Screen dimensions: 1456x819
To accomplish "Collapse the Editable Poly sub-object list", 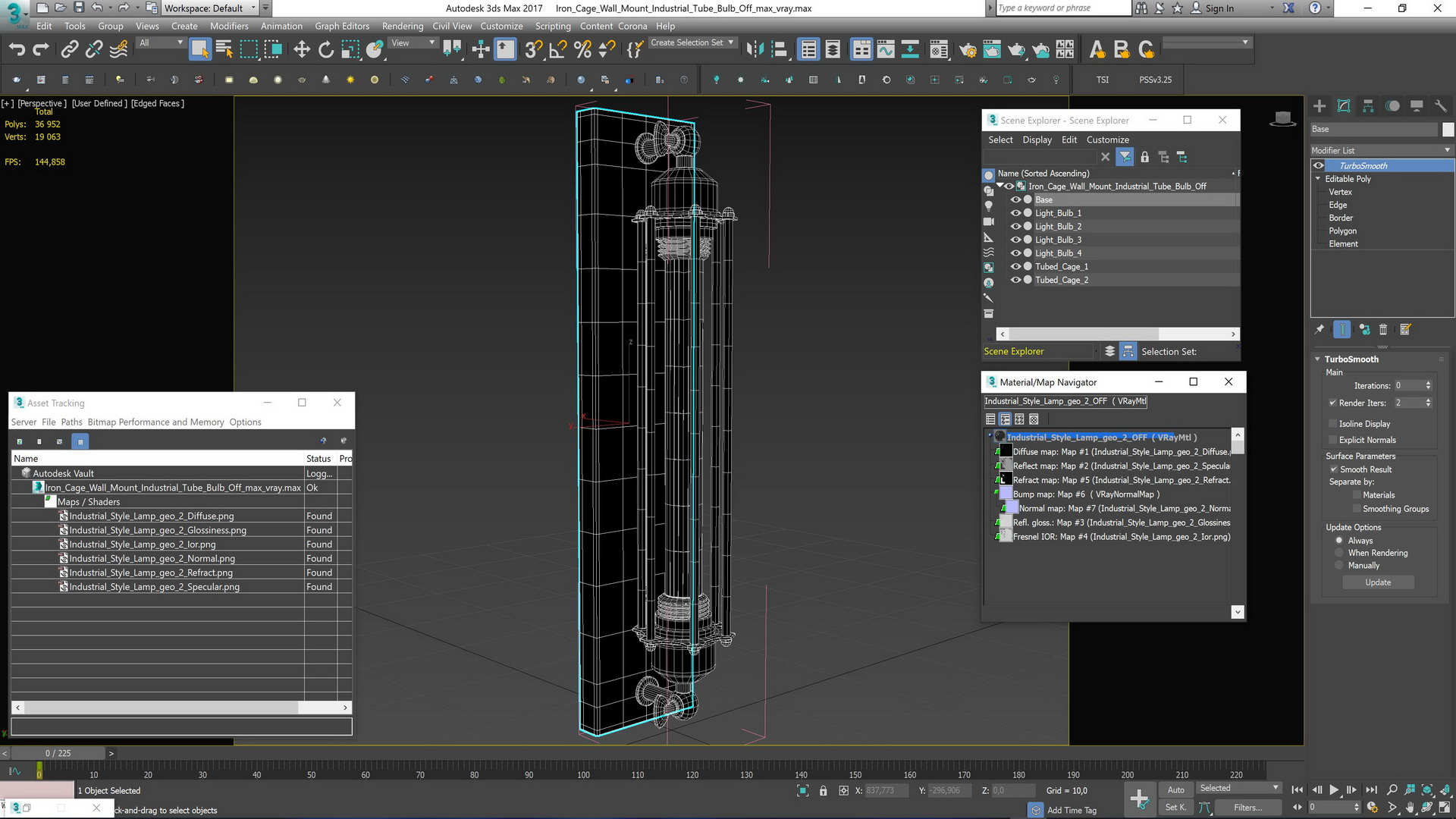I will 1318,179.
